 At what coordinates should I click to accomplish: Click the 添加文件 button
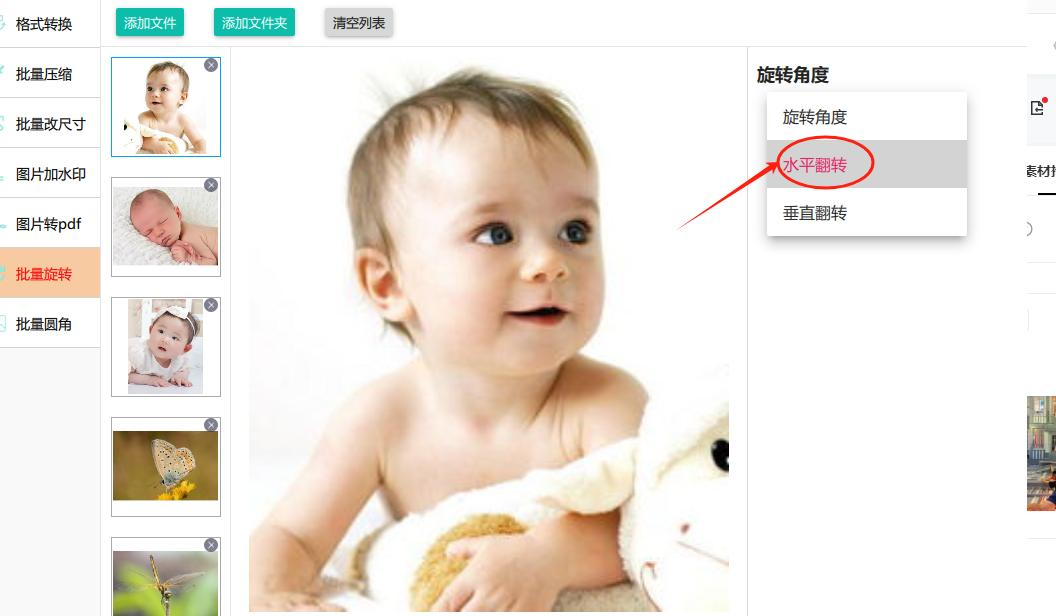pos(150,23)
